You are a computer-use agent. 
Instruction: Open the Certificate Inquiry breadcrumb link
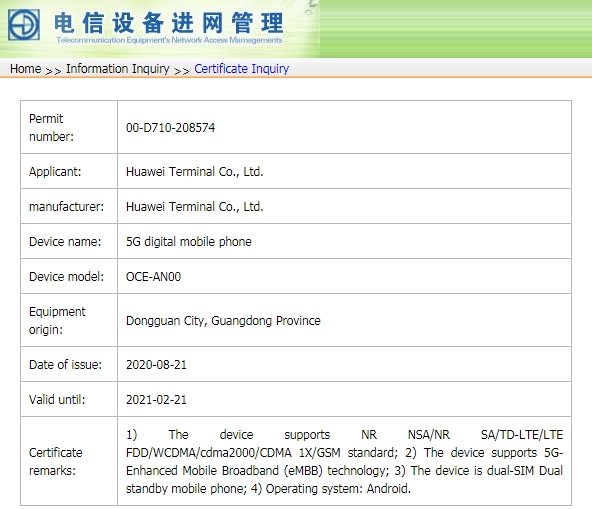(241, 69)
